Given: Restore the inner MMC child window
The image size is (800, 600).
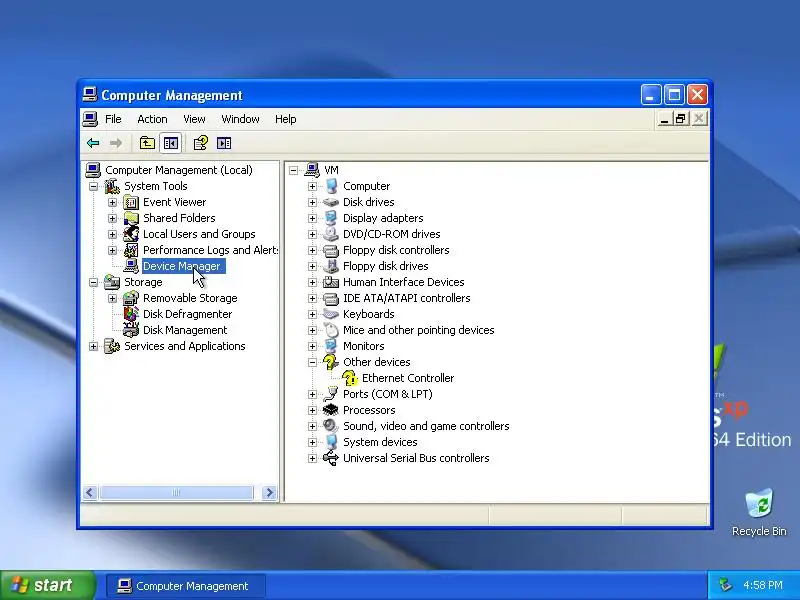Looking at the screenshot, I should (681, 119).
